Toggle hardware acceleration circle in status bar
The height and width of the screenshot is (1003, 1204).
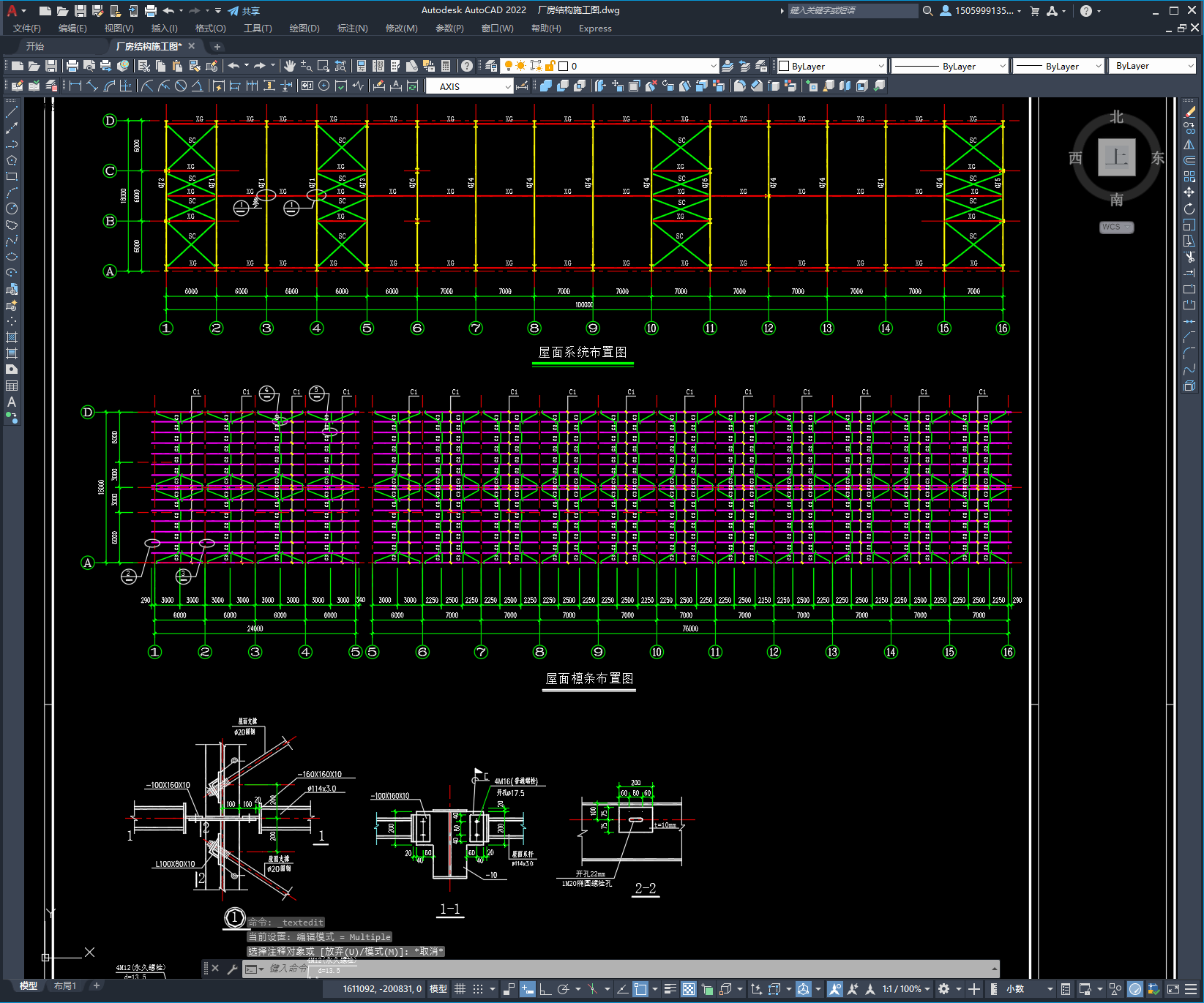pyautogui.click(x=1135, y=989)
